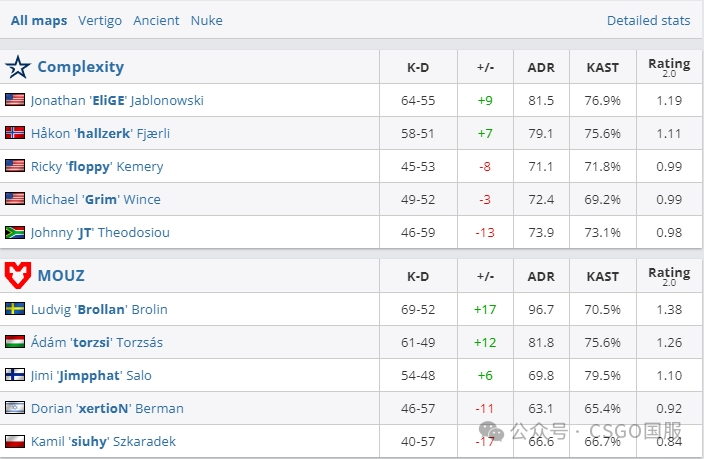
Task: Click the South African flag beside JT
Action: [15, 232]
